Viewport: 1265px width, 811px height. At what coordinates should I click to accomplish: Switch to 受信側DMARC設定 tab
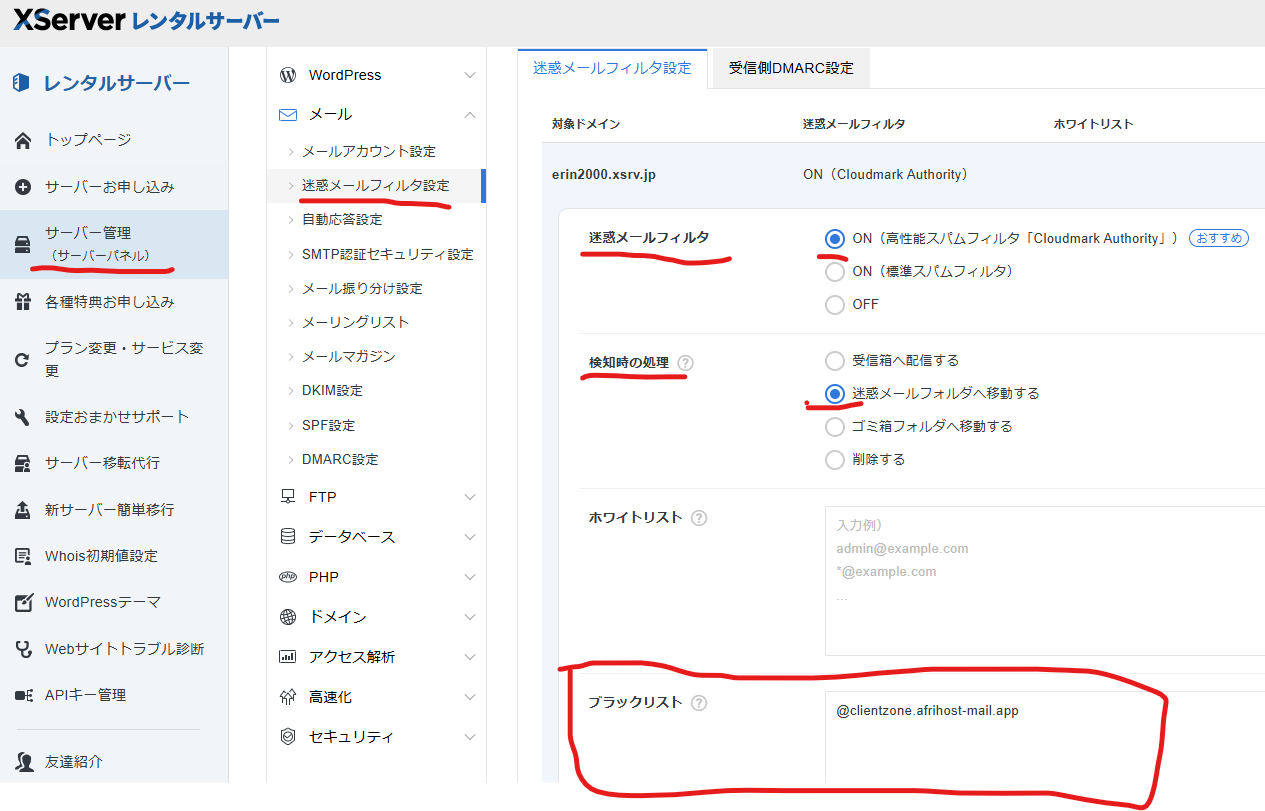pyautogui.click(x=791, y=68)
